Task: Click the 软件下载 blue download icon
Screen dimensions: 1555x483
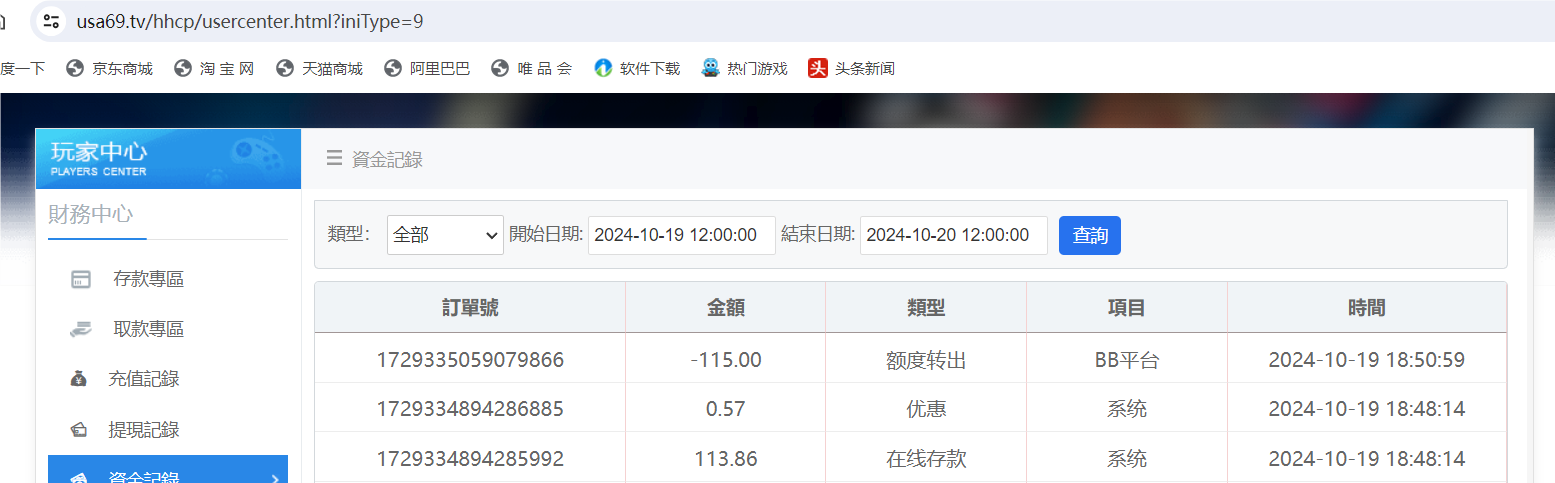Action: point(603,69)
